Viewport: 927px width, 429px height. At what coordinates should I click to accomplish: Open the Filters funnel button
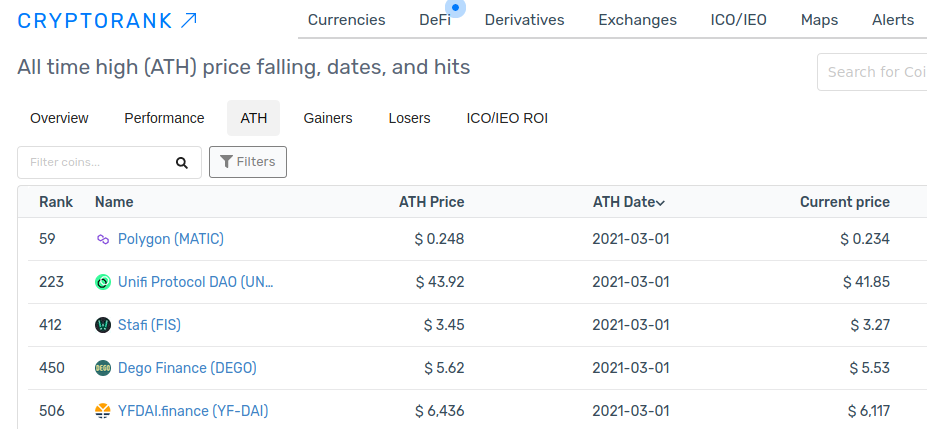[248, 162]
